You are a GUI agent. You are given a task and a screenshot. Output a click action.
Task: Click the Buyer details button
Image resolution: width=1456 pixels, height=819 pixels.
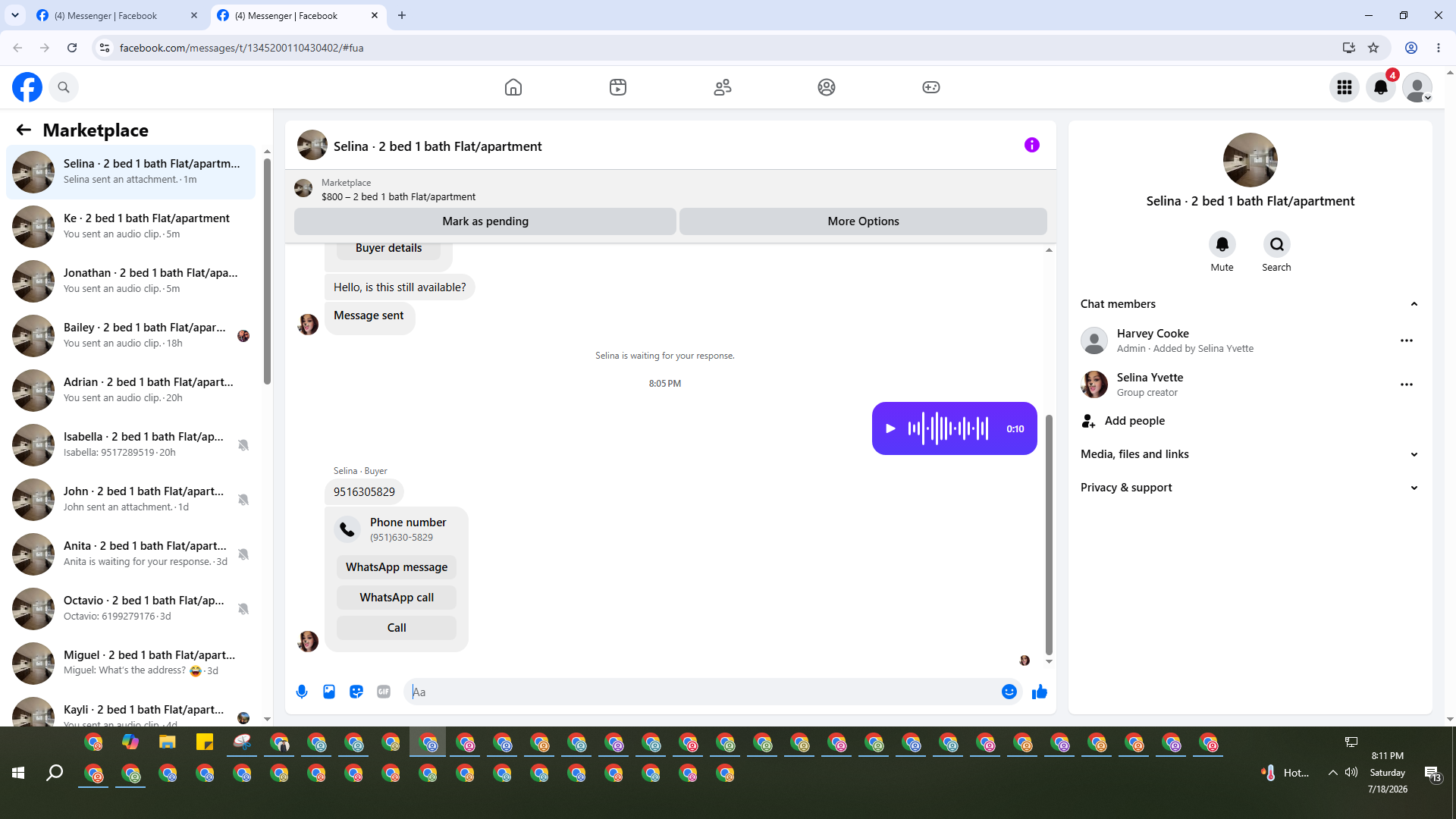pos(388,249)
